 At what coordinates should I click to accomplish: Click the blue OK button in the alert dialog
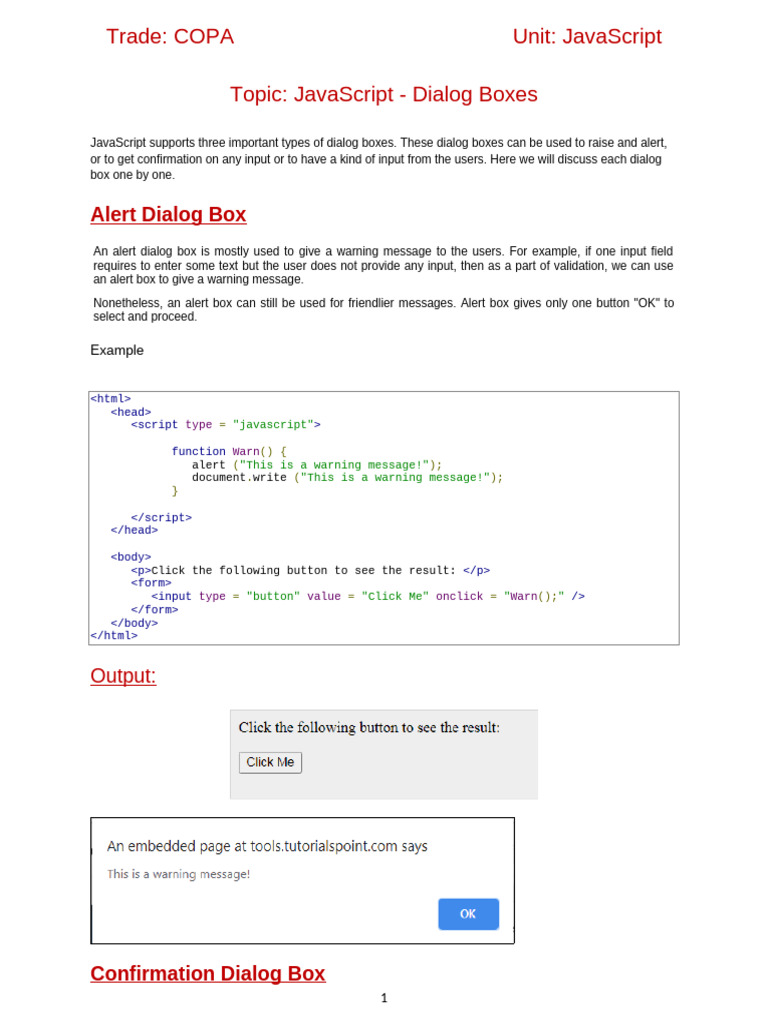click(468, 914)
